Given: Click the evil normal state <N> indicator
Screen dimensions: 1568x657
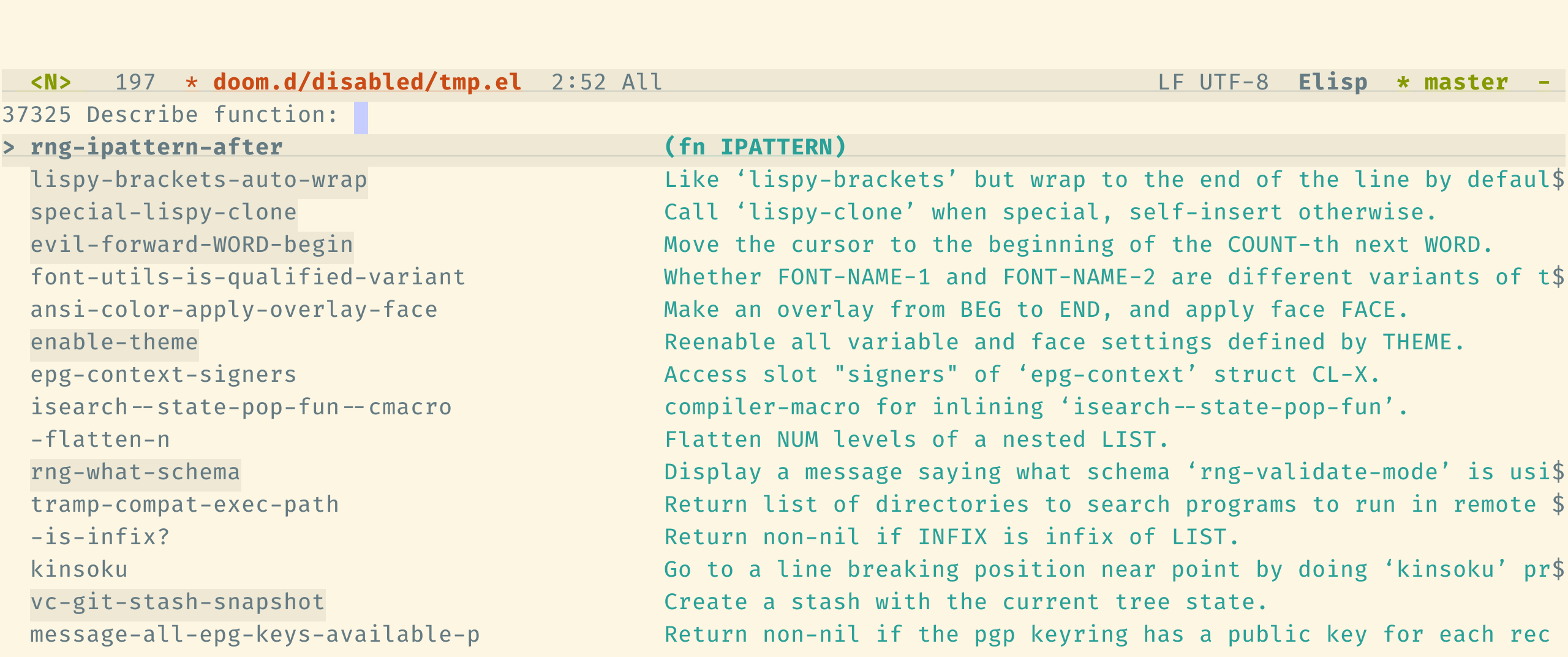Looking at the screenshot, I should click(50, 82).
